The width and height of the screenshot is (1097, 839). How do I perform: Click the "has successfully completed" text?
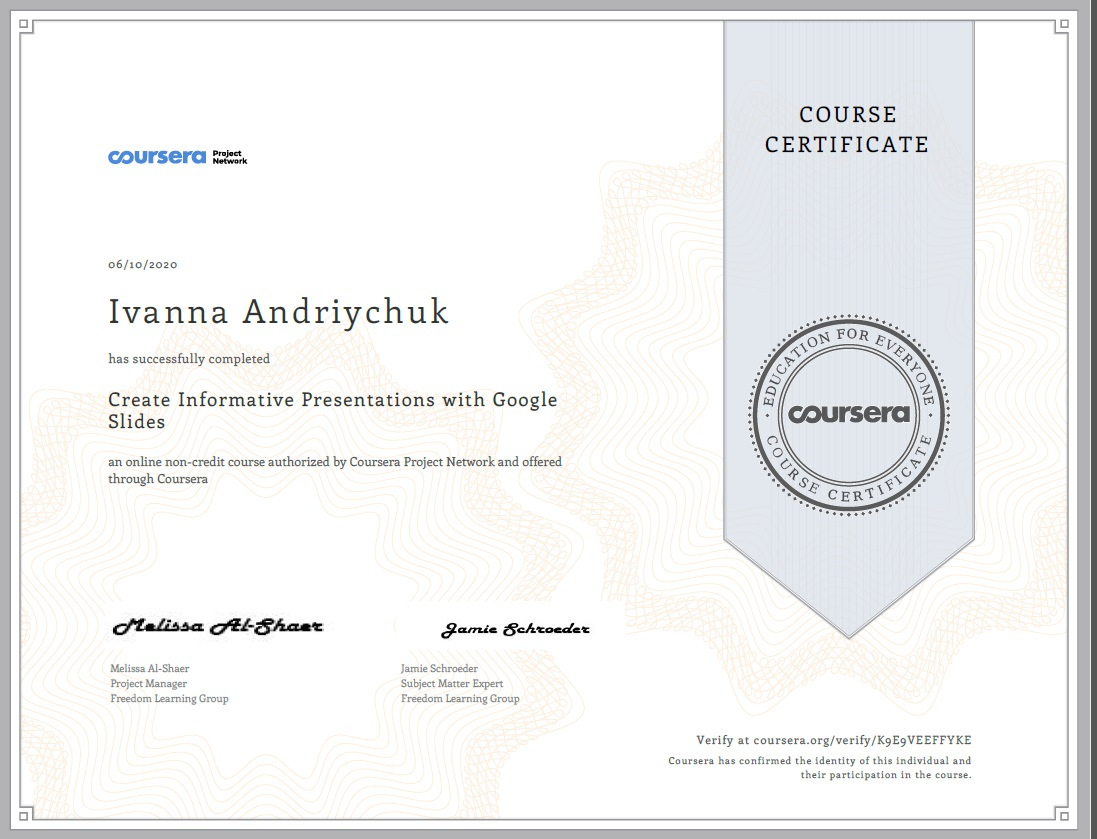(189, 358)
